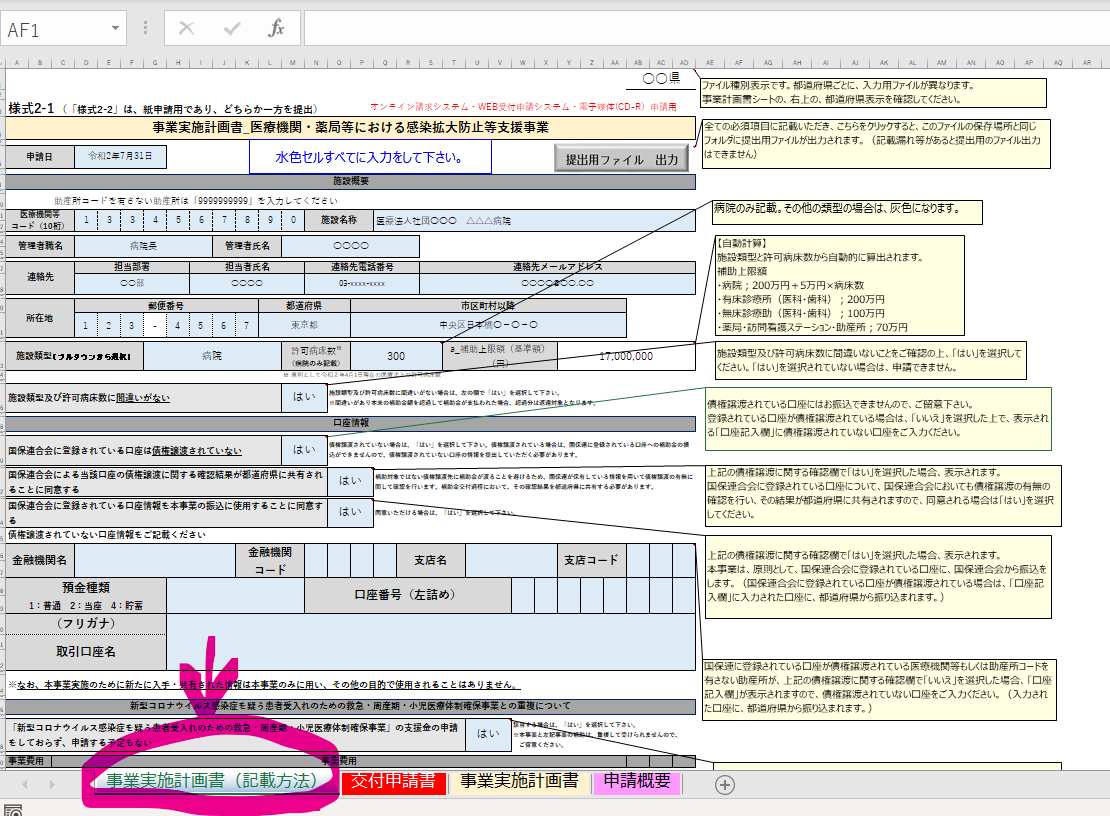Image resolution: width=1110 pixels, height=816 pixels.
Task: Select the 補助上限額 value 17,000,000
Action: (626, 356)
